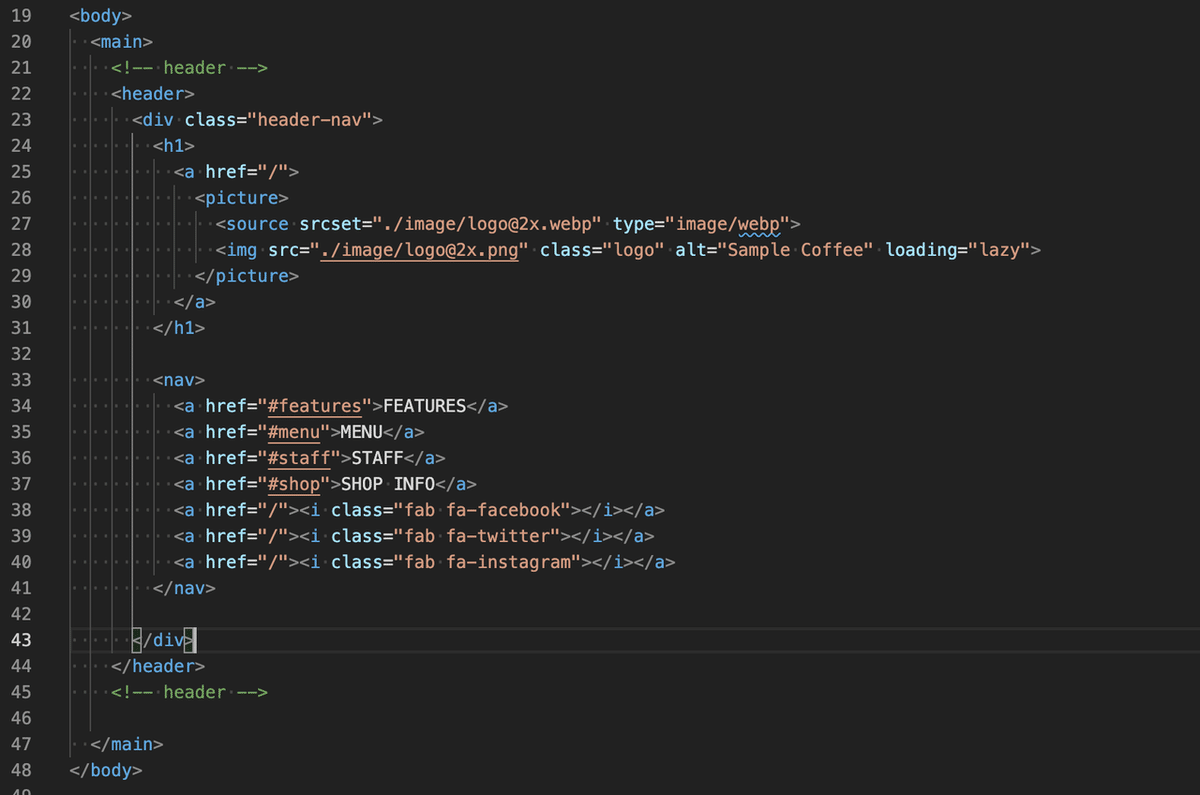Screen dimensions: 1200x795
Task: Click the closing body tag
Action: coord(106,770)
